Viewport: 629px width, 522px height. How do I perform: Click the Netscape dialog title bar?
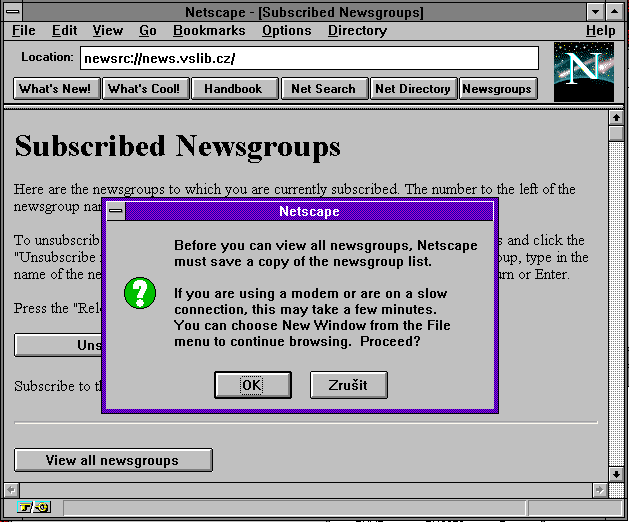coord(309,211)
